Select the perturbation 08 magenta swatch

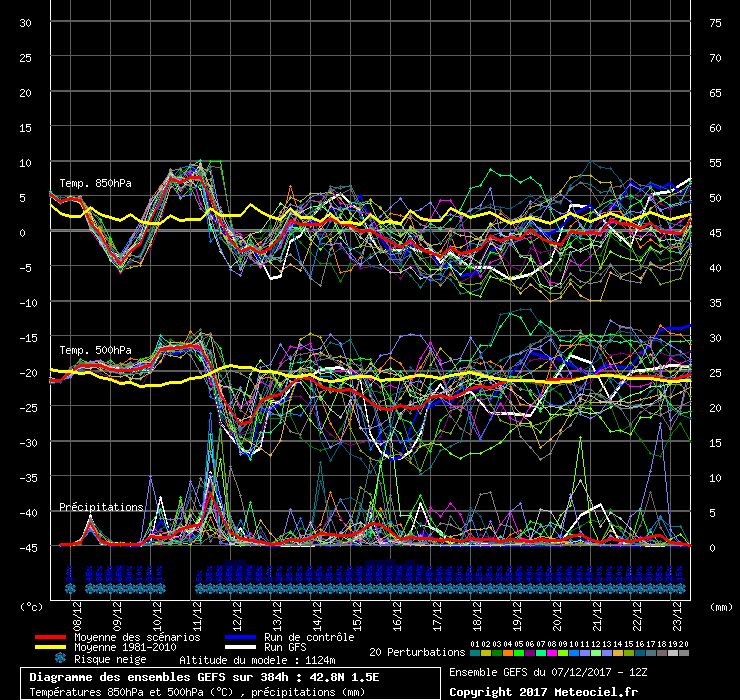552,653
